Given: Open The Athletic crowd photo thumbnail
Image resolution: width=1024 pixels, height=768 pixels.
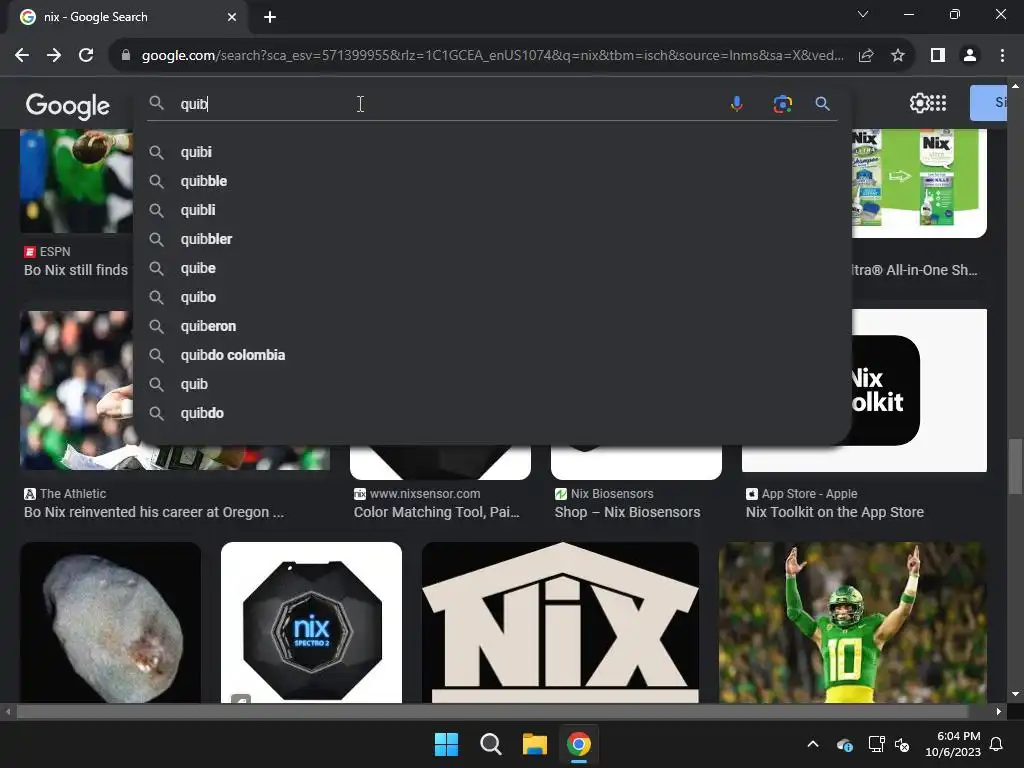Looking at the screenshot, I should pyautogui.click(x=76, y=391).
